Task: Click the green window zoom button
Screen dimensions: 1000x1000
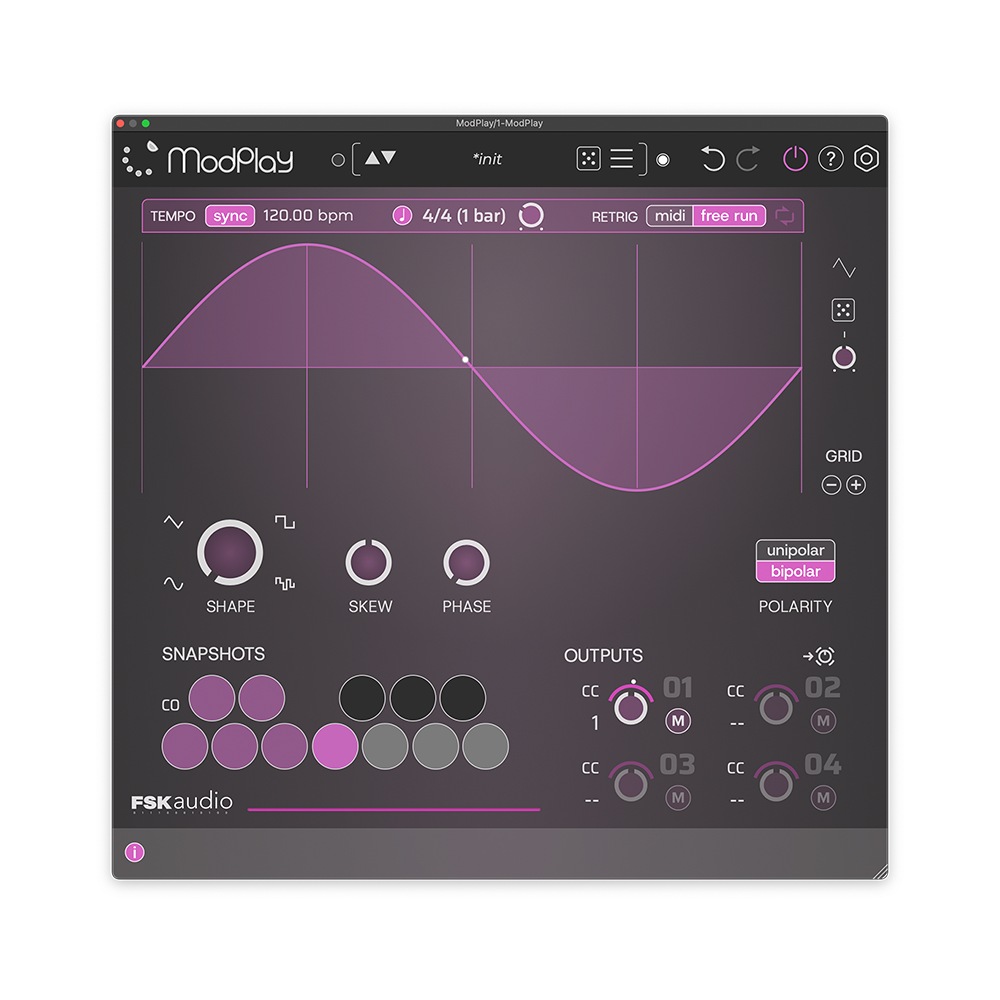Action: (145, 123)
